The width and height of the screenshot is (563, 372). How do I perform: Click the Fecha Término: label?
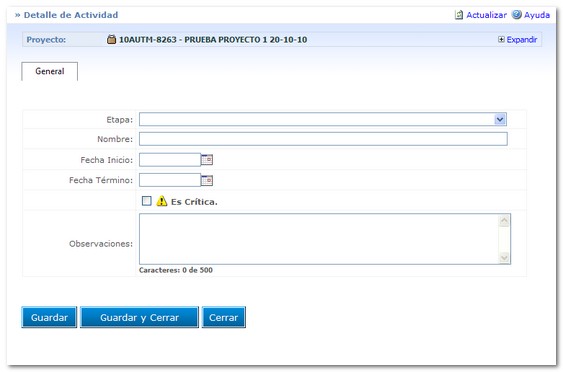pyautogui.click(x=101, y=180)
